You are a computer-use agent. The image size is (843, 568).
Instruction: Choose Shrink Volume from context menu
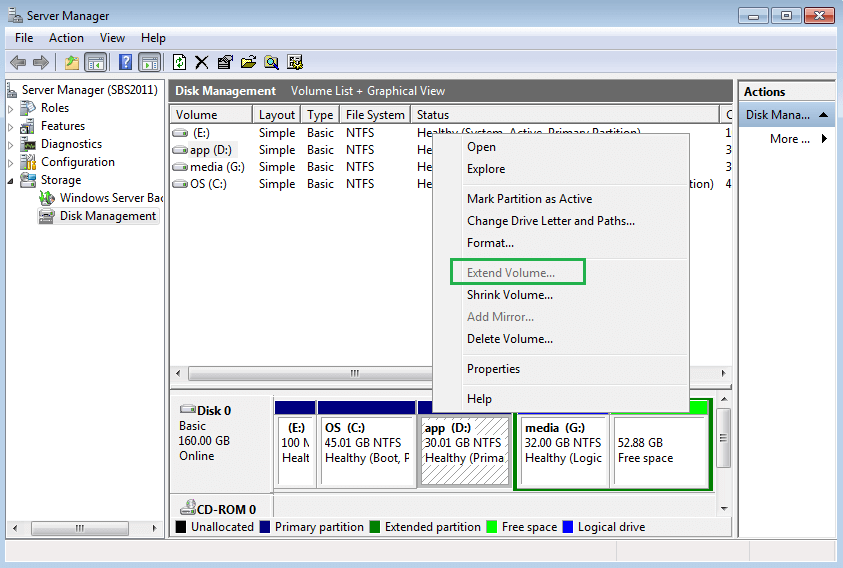coord(509,295)
